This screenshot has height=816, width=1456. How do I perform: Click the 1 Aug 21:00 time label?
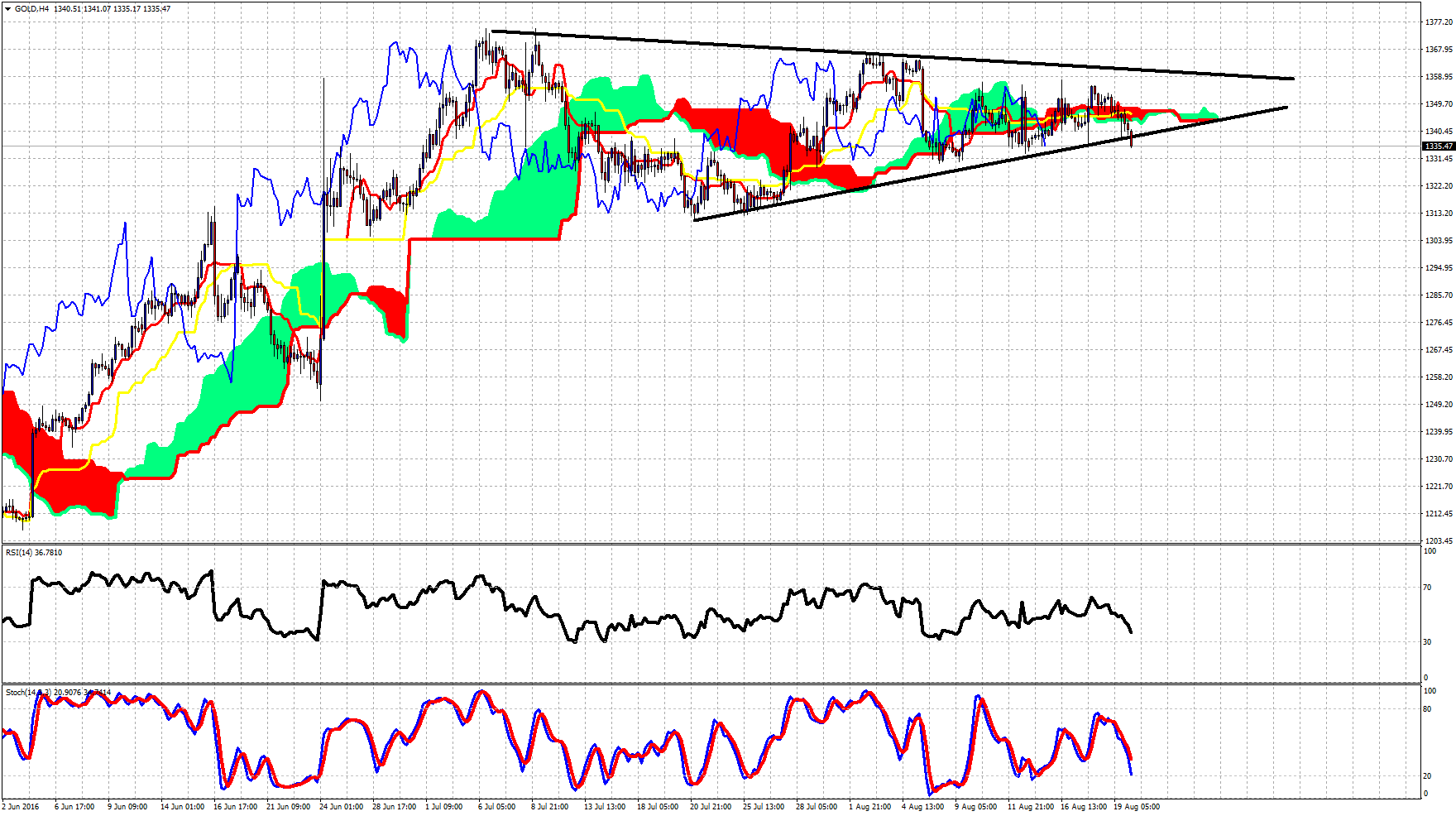point(869,807)
